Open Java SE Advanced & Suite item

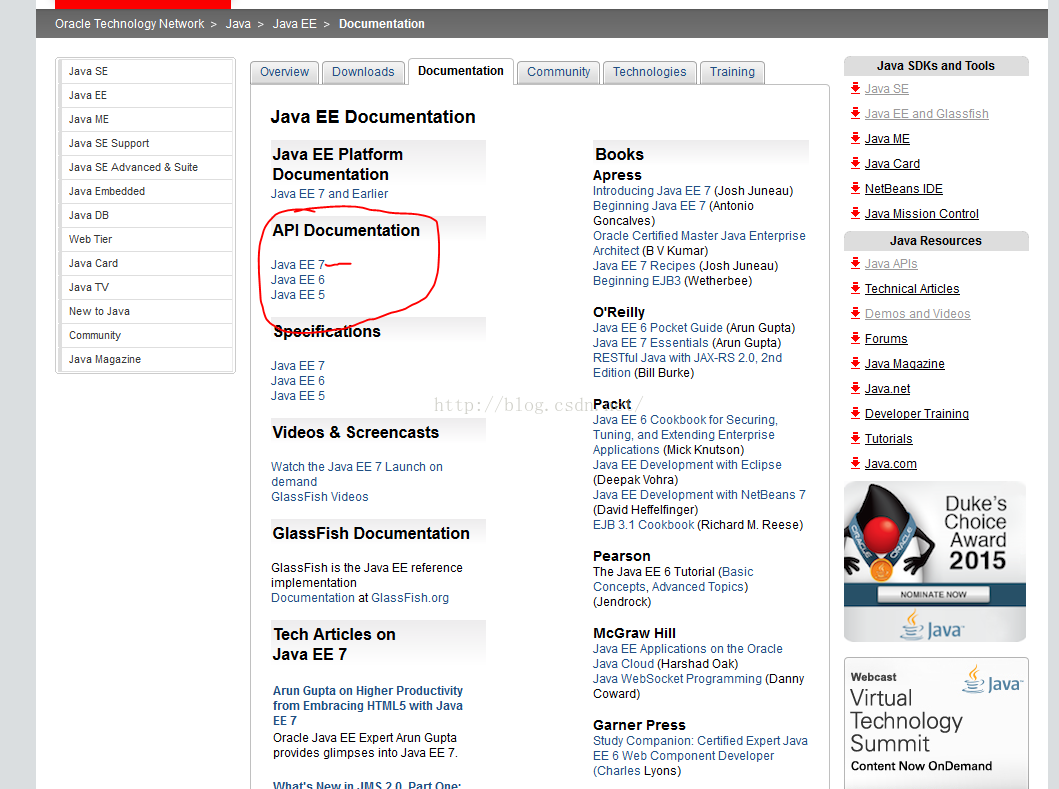(146, 167)
